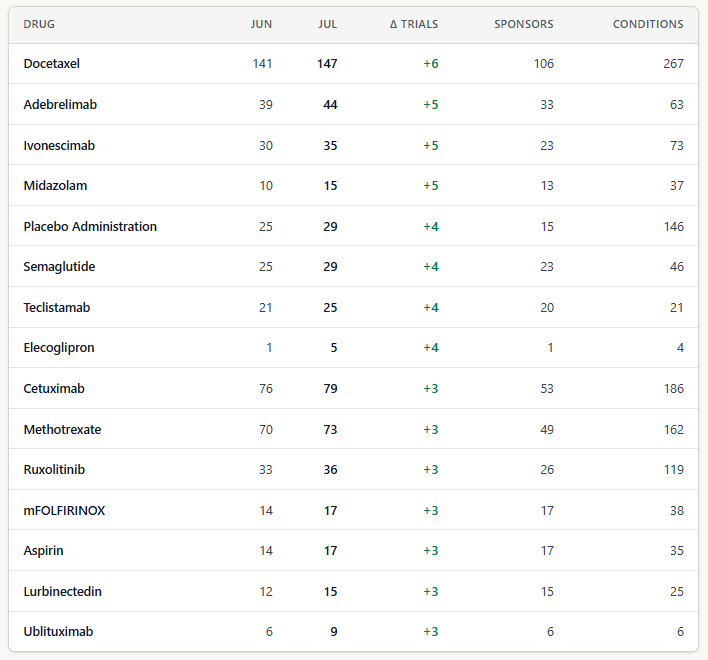Select the Midazolam drug name

55,186
